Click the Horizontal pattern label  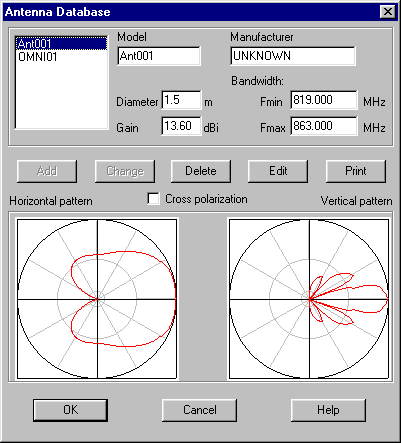click(x=51, y=201)
